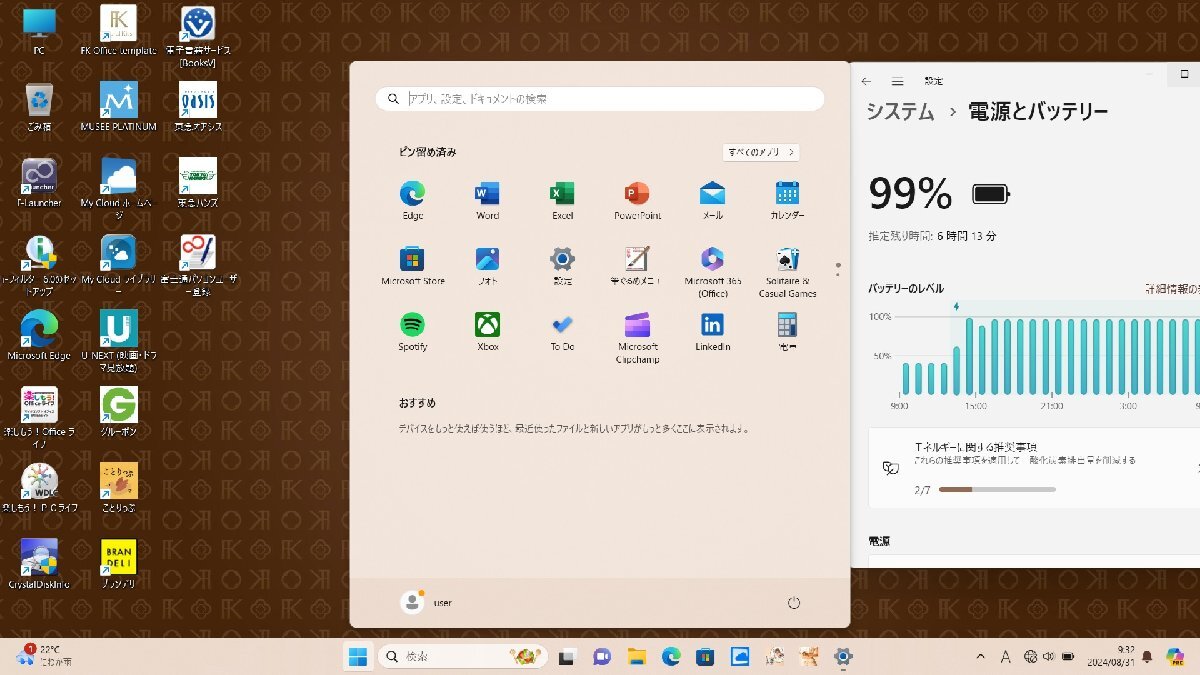Open the Settings gear in Start menu

point(562,266)
